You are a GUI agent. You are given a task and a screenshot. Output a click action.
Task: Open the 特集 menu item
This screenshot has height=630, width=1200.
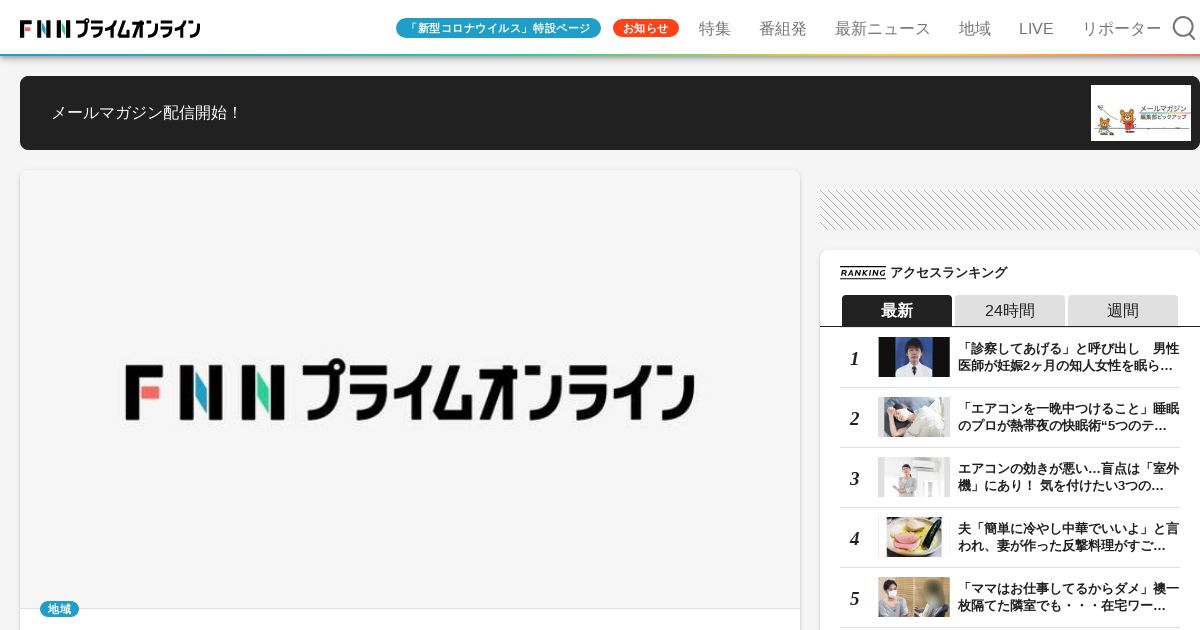[715, 29]
